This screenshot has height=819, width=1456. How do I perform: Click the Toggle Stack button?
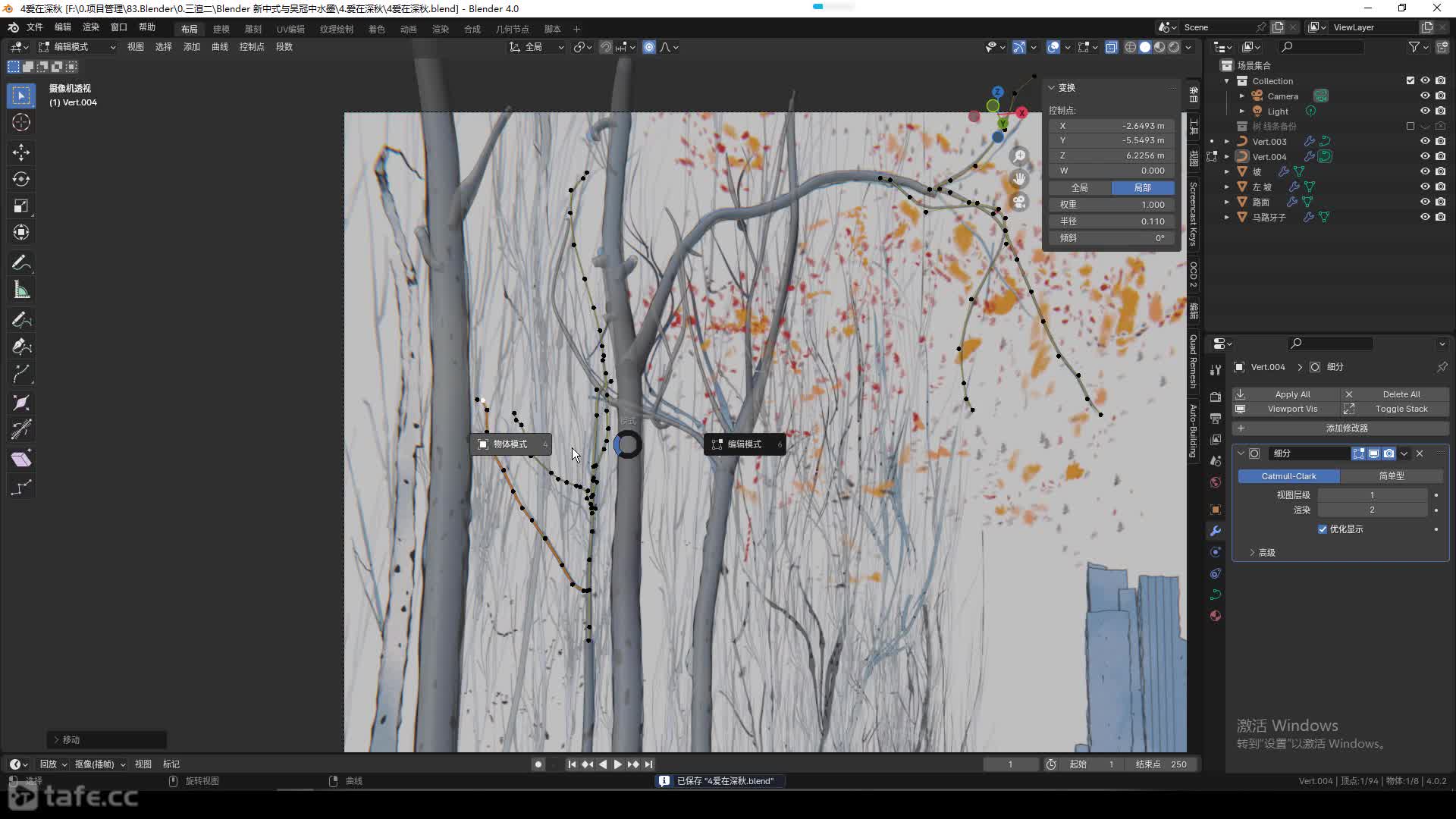(x=1395, y=409)
